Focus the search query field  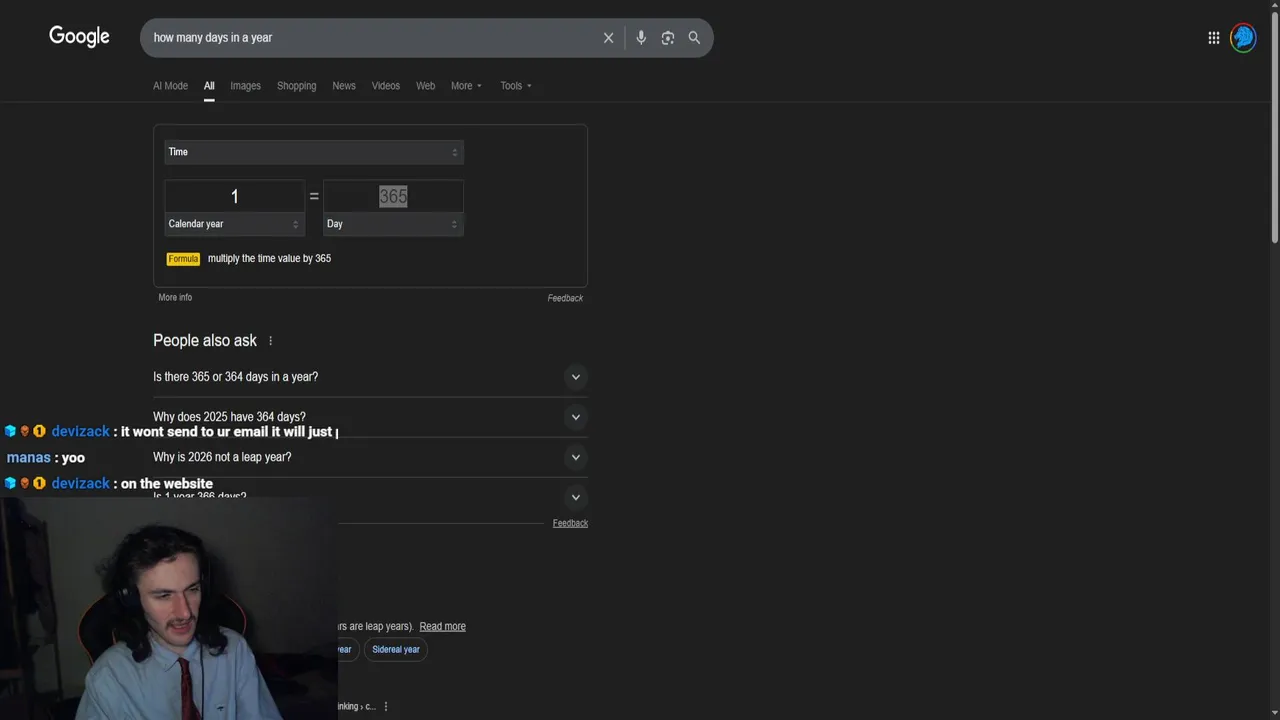(x=370, y=38)
